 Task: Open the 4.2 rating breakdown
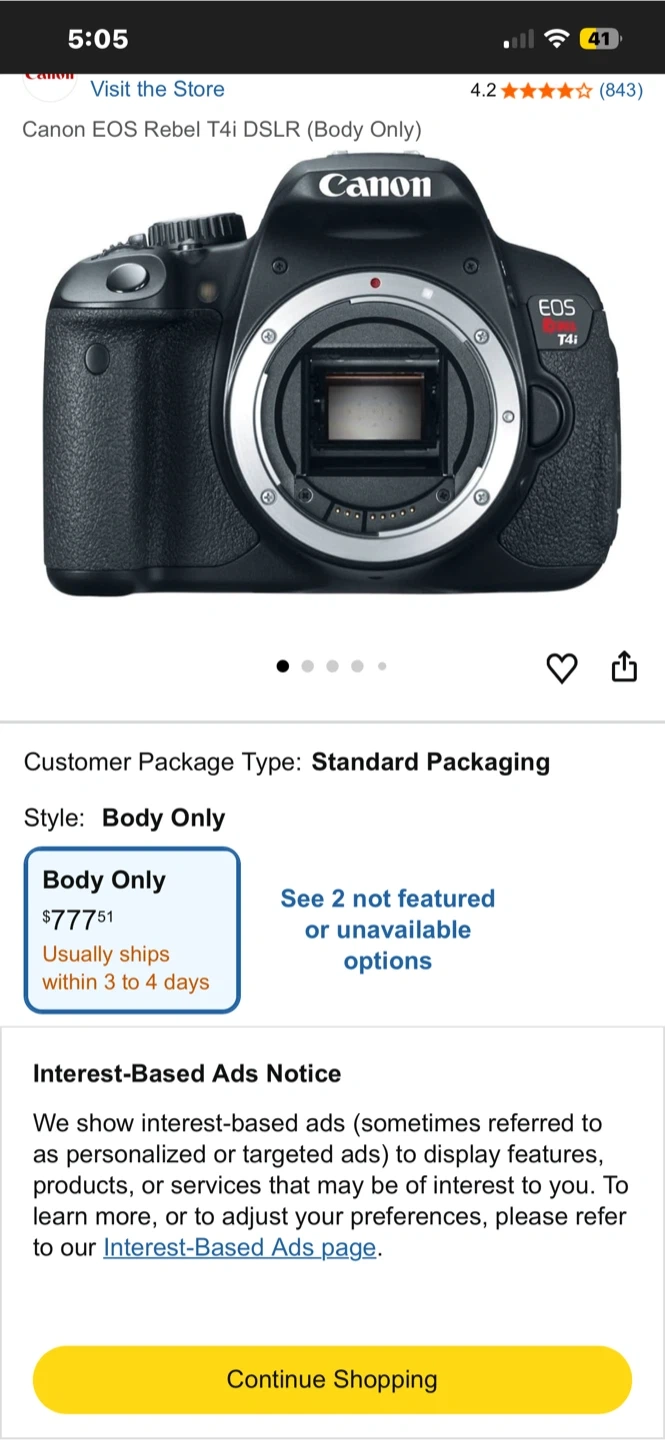pos(483,91)
